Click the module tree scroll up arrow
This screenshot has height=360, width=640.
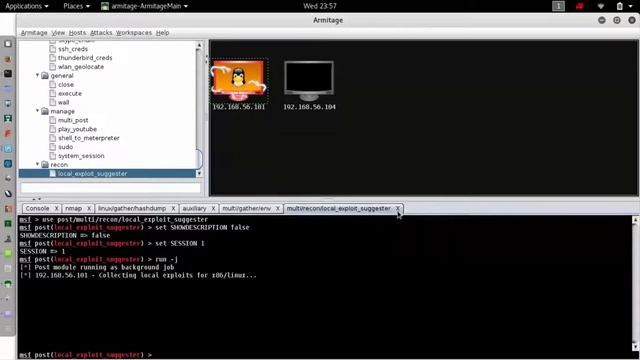[x=199, y=45]
